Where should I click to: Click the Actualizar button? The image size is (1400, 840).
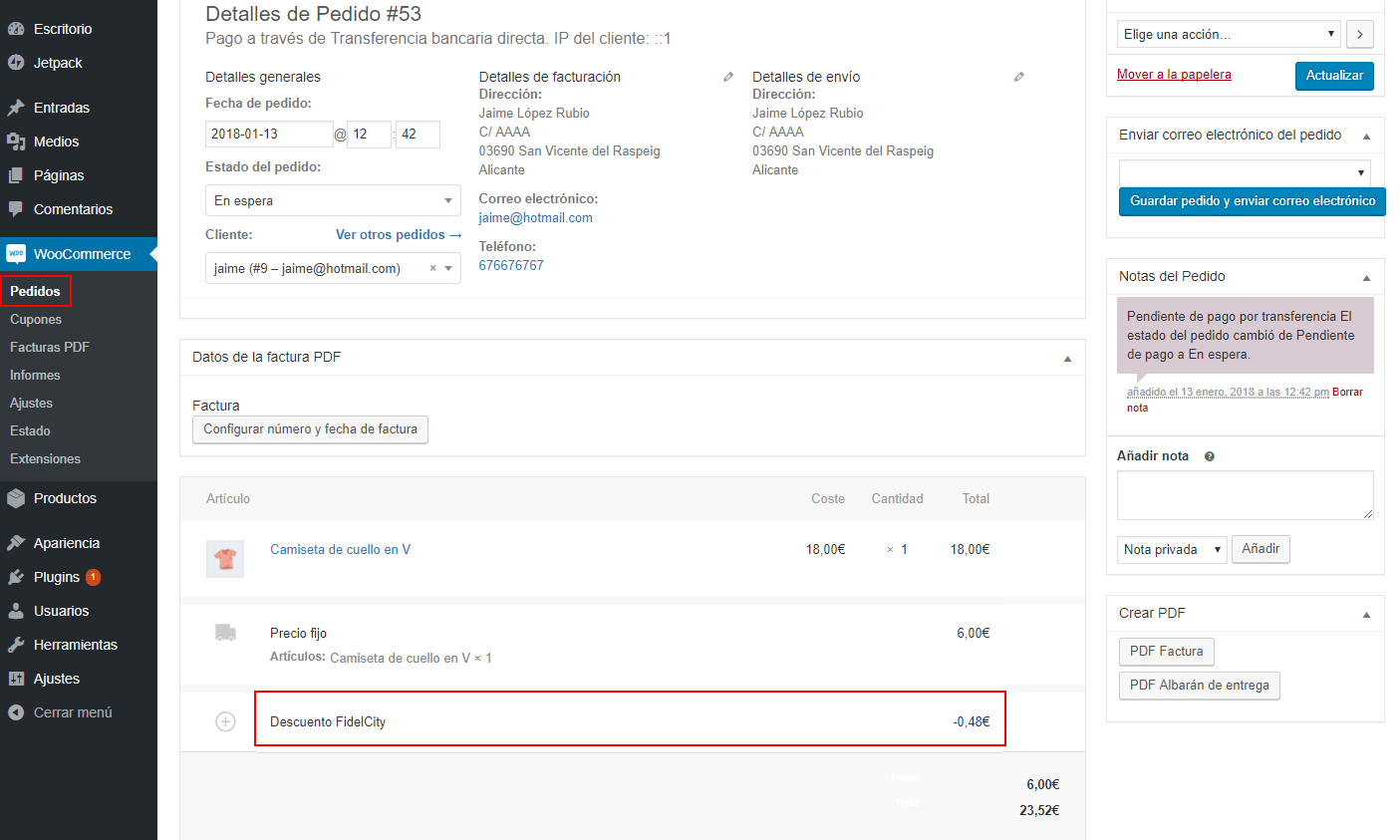coord(1334,76)
